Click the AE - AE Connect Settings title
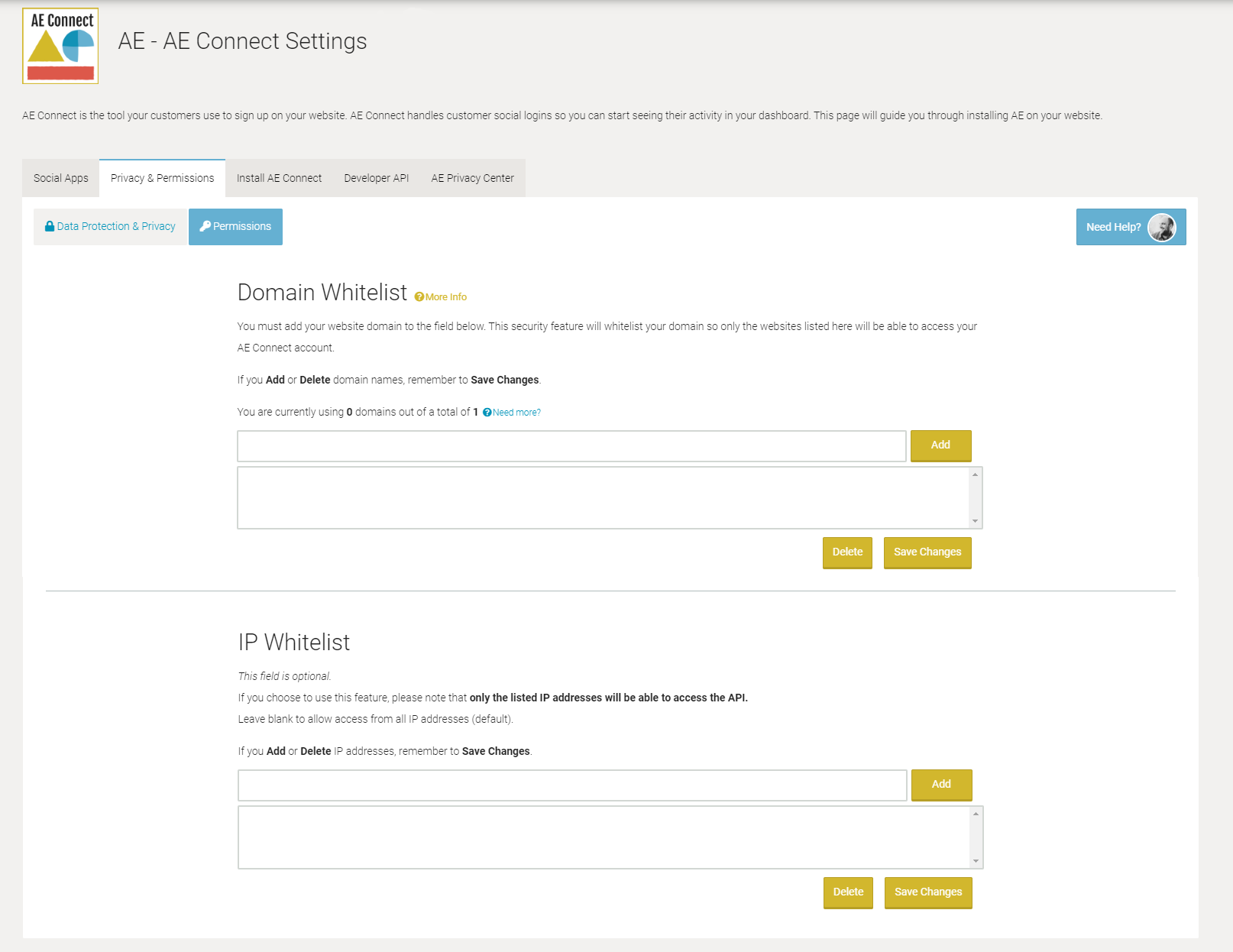 tap(242, 41)
